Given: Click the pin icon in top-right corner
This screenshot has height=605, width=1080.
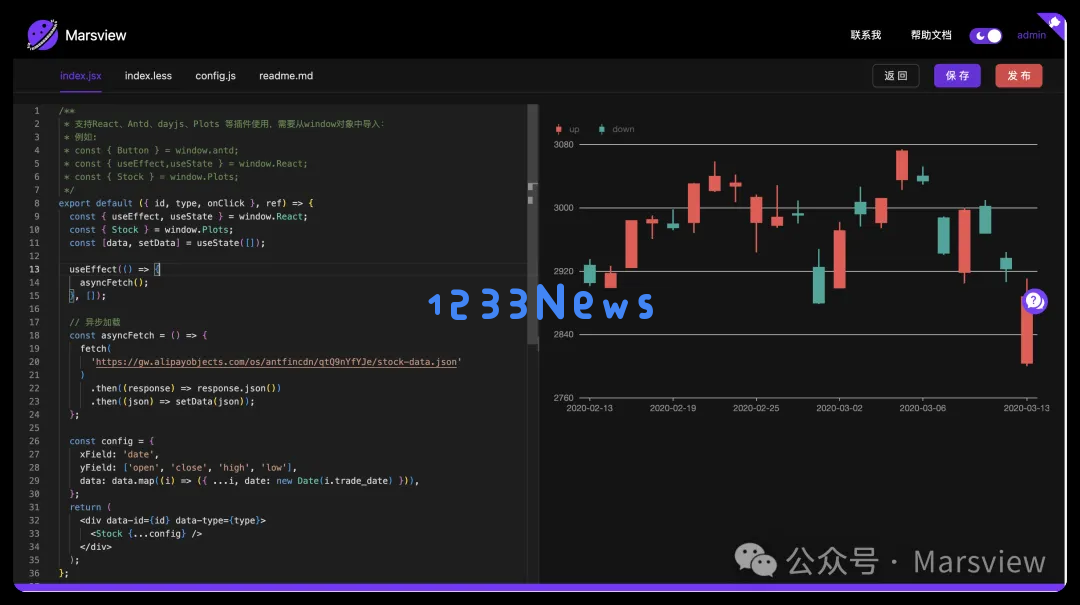Looking at the screenshot, I should pyautogui.click(x=1054, y=23).
